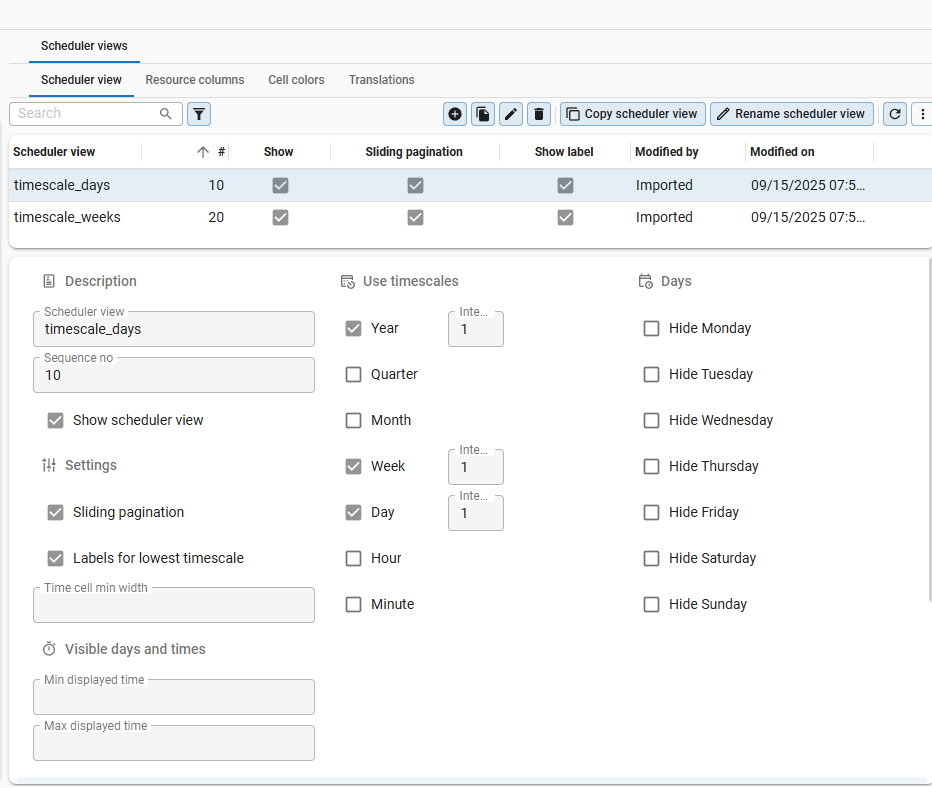Click the edit pencil icon in toolbar
932x788 pixels.
pos(511,114)
